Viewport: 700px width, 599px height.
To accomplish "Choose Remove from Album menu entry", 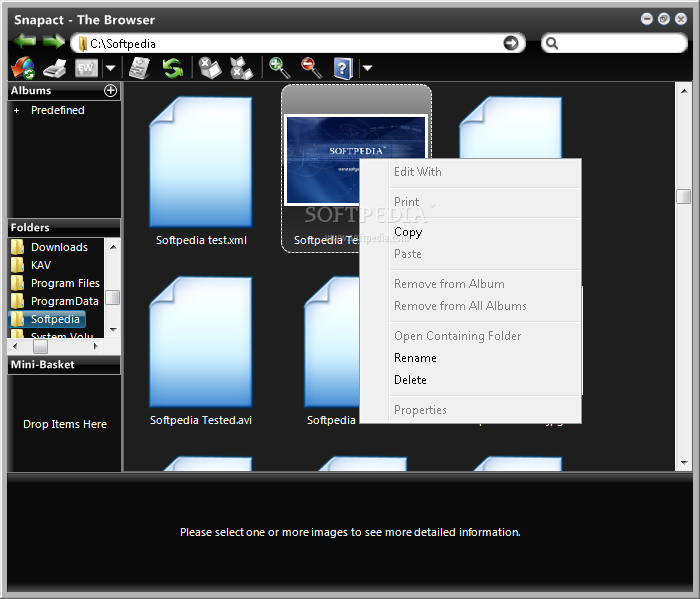I will [471, 284].
